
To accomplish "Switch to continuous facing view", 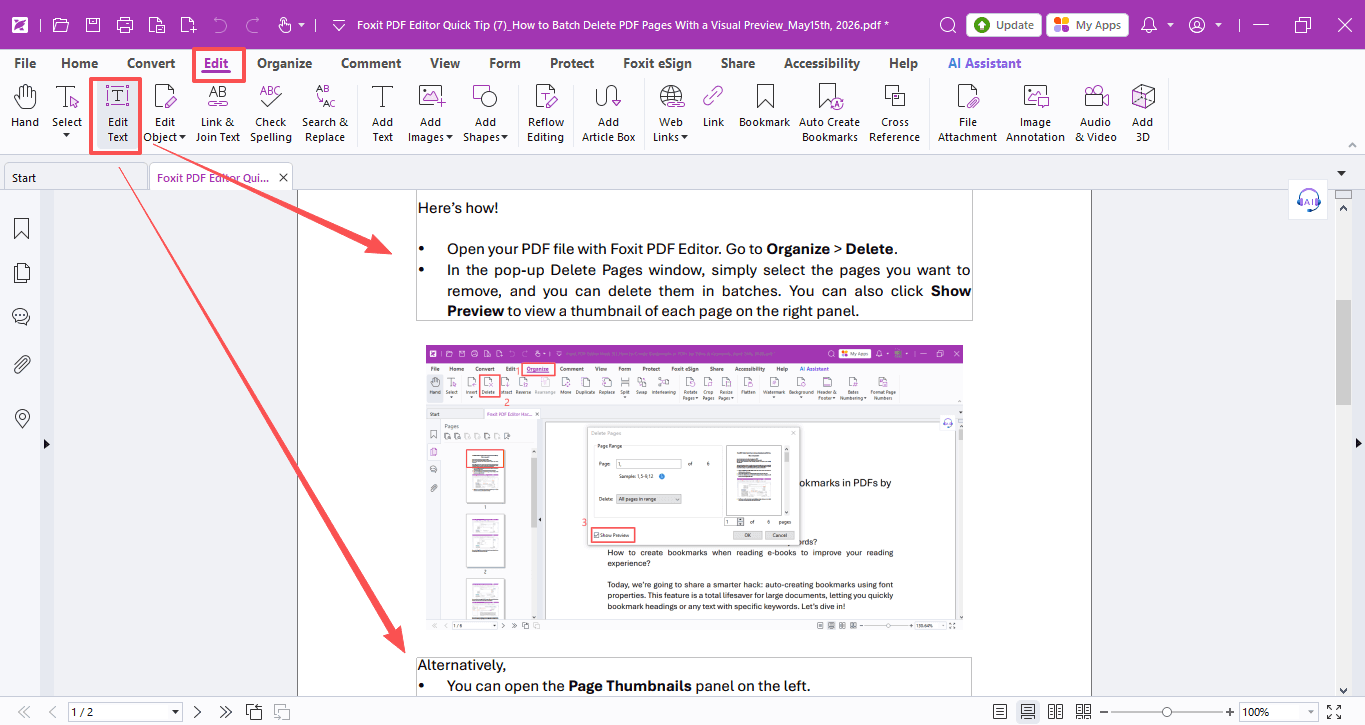I will pos(1083,712).
